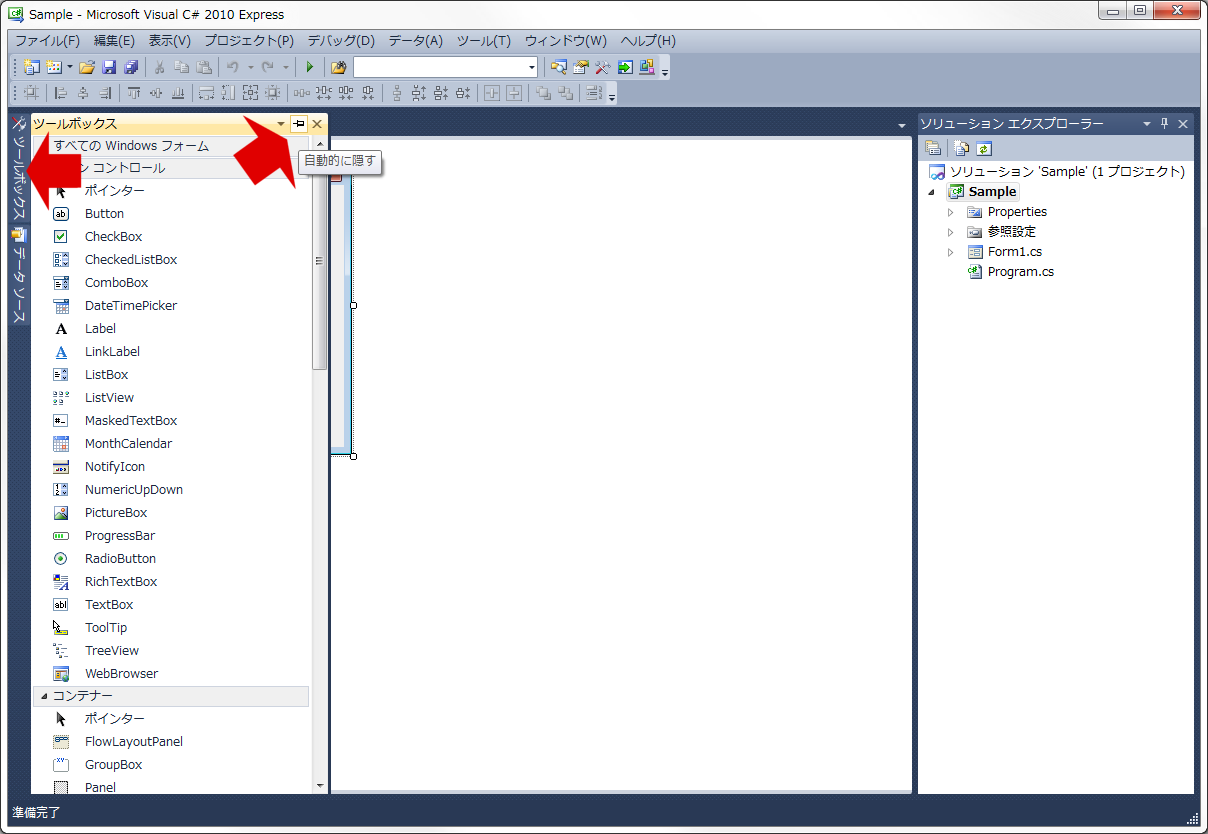
Task: Click the Paste clipboard icon
Action: pos(203,67)
